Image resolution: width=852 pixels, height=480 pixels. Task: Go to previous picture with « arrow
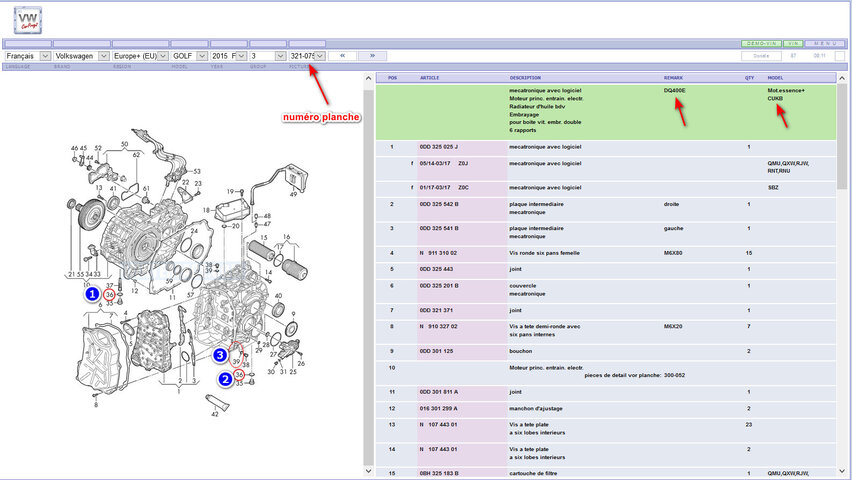click(x=342, y=55)
